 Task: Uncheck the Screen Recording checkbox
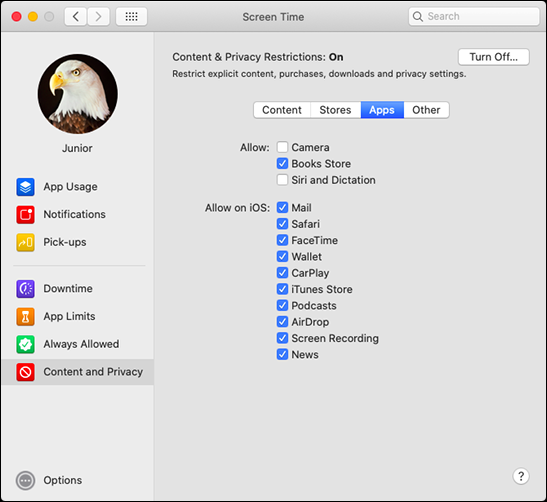(282, 338)
